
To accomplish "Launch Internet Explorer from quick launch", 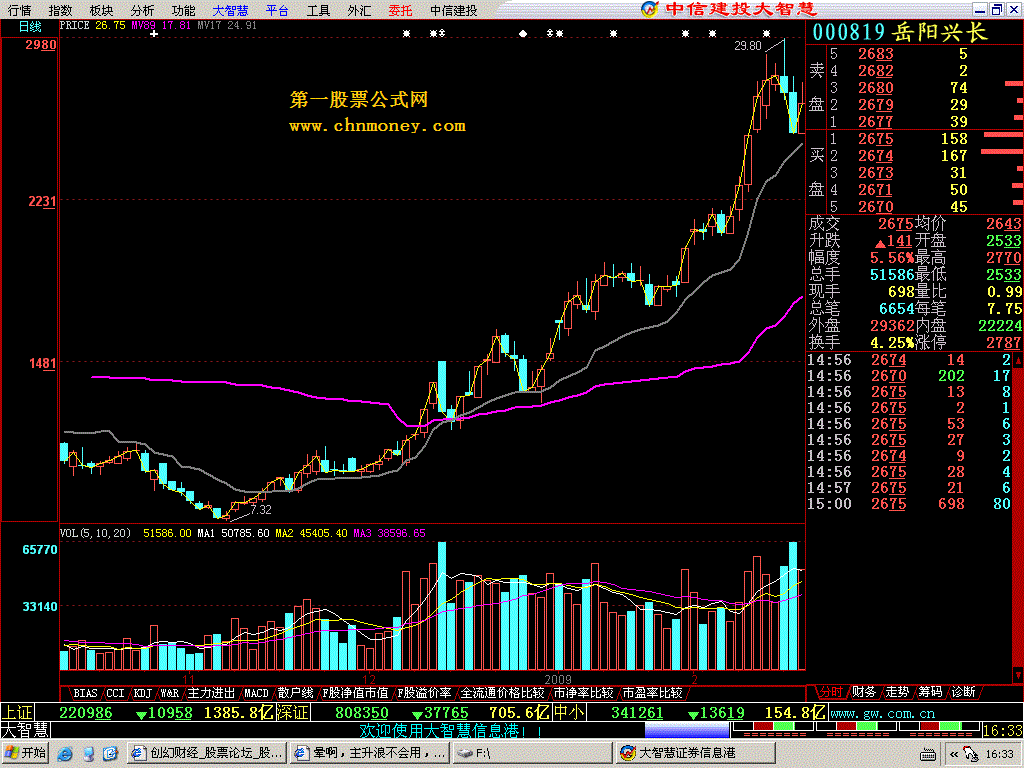I will click(x=65, y=754).
